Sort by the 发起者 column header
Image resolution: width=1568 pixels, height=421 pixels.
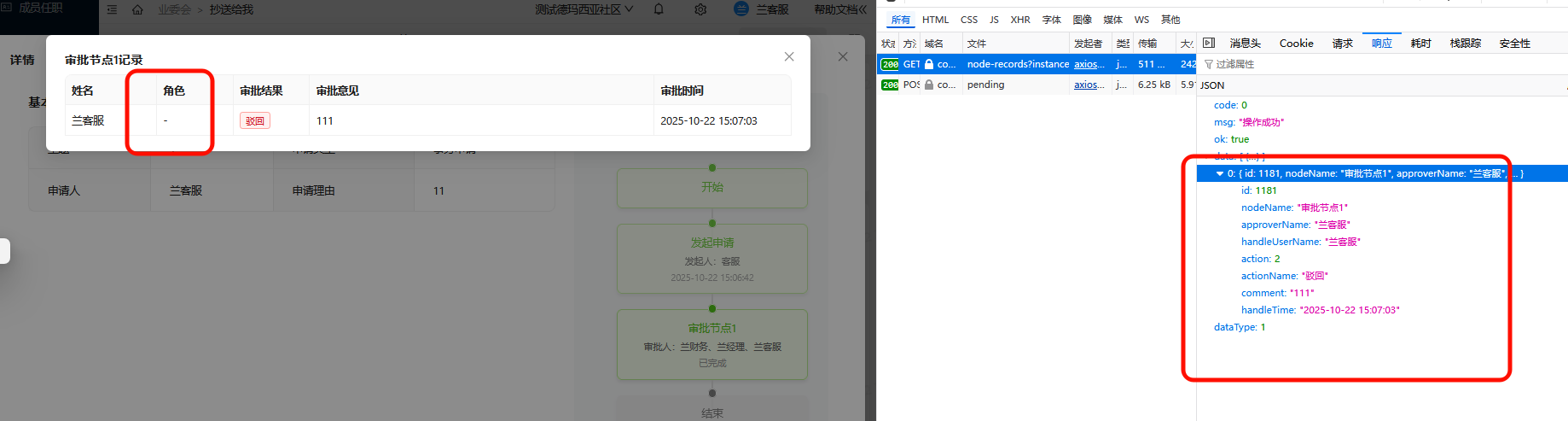(1091, 44)
